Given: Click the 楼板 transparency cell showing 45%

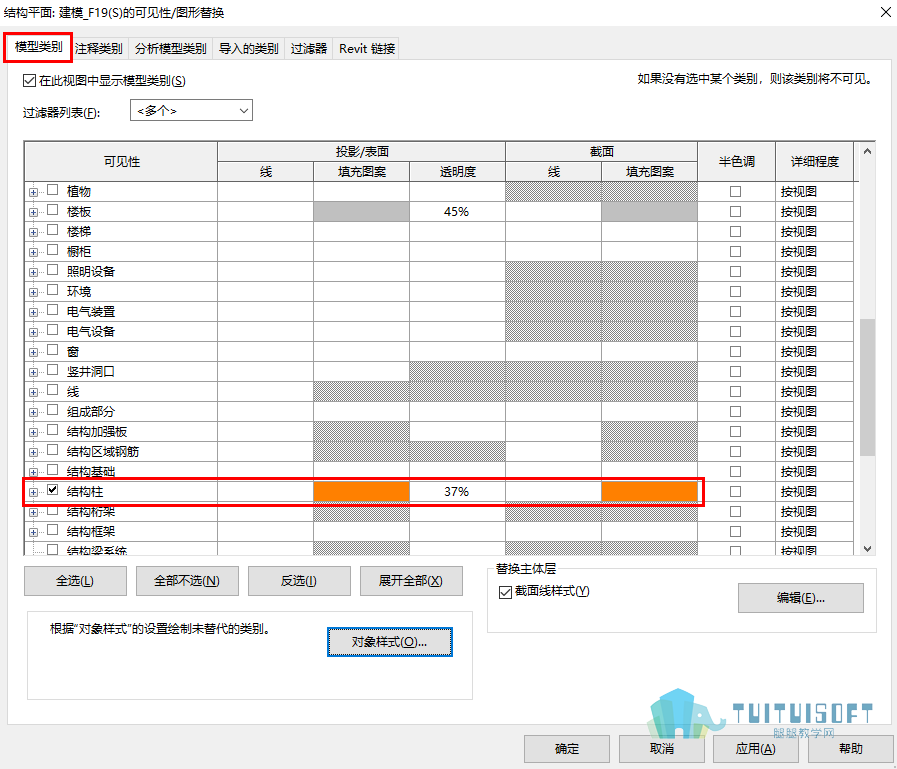Looking at the screenshot, I should point(457,212).
